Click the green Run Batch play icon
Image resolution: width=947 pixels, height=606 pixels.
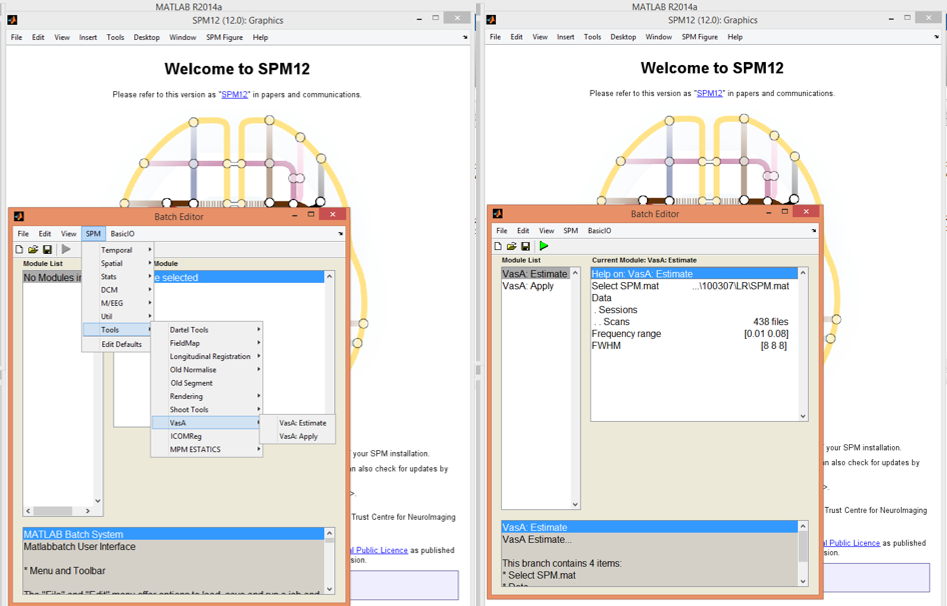click(x=544, y=246)
